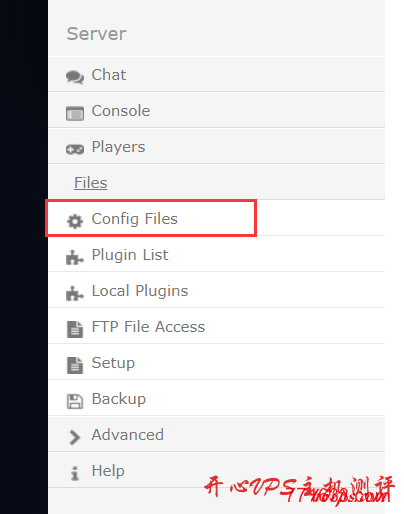Go to the Players page
Viewport: 404px width, 514px height.
coord(216,147)
